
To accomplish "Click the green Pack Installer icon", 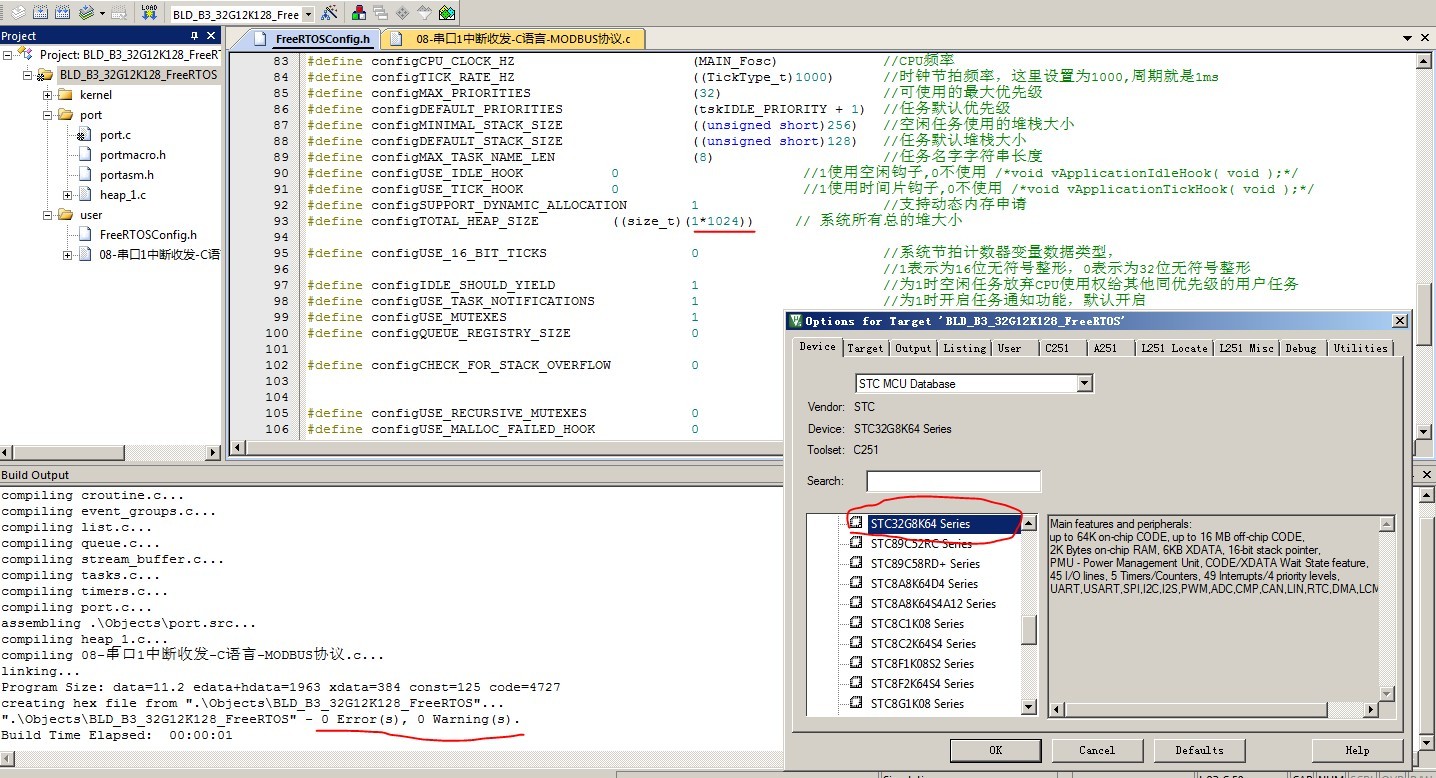I will (446, 13).
